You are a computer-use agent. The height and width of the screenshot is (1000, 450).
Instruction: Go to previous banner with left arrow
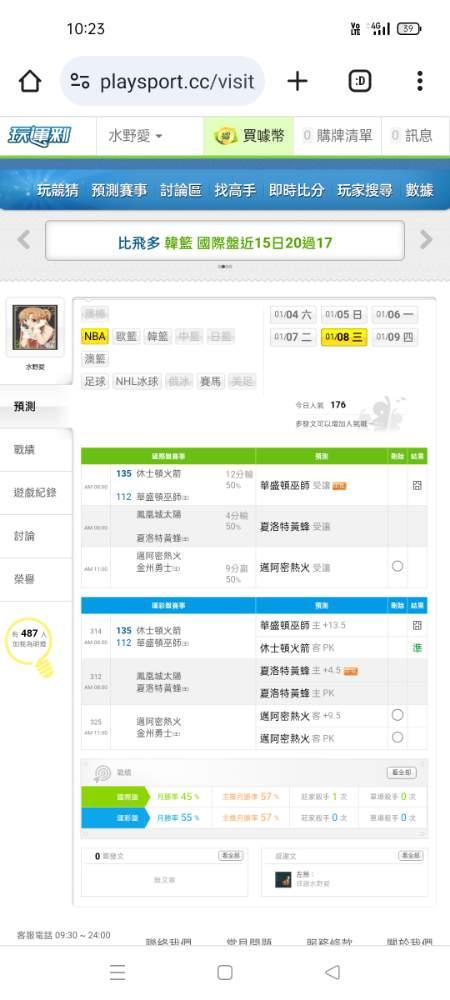pos(24,240)
